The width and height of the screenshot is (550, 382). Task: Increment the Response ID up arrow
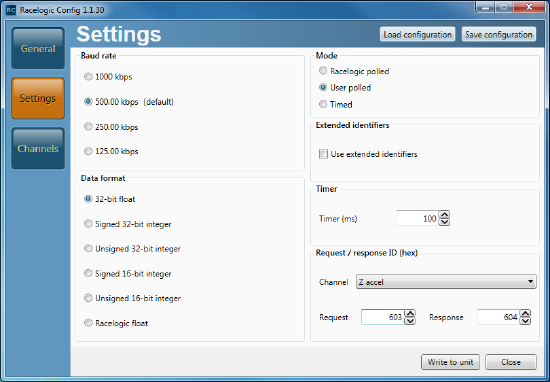pyautogui.click(x=525, y=313)
